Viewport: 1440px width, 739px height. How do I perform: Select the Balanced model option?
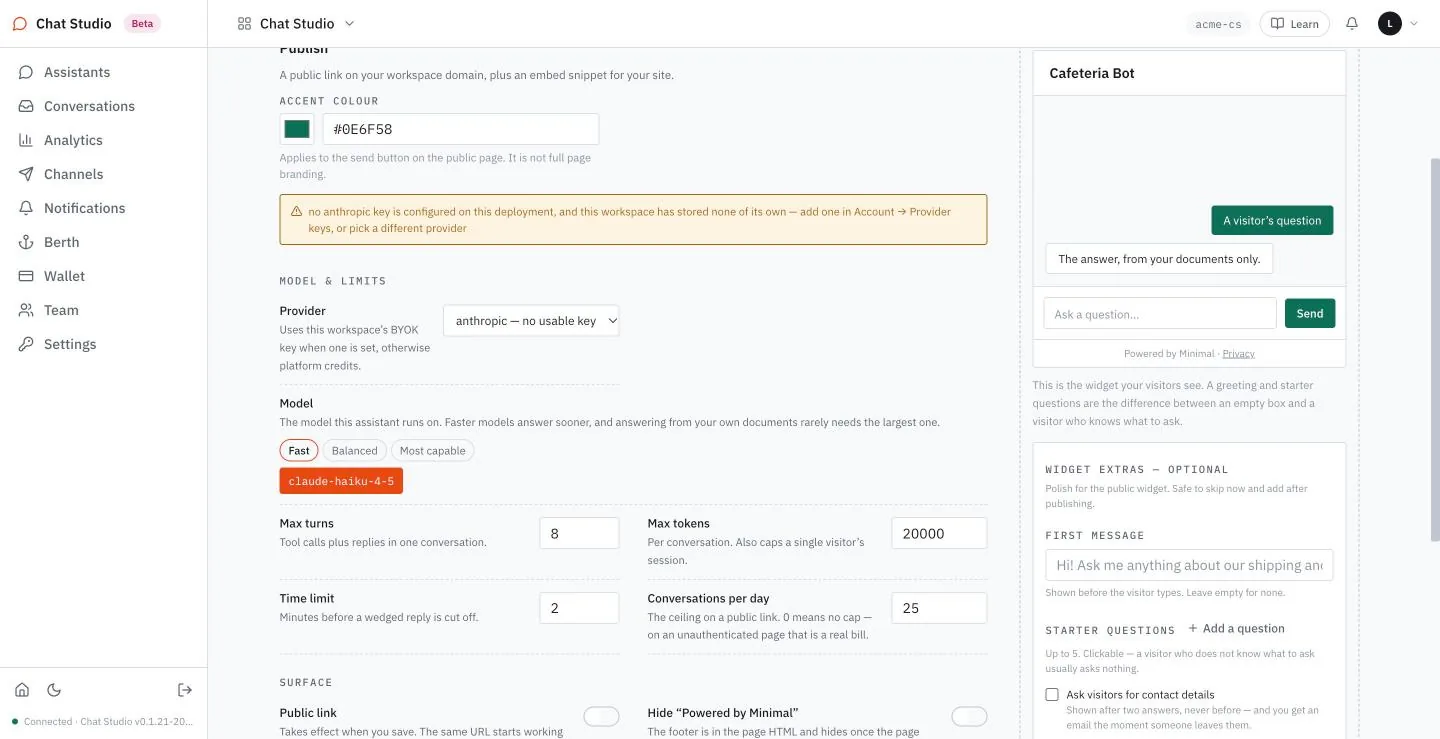[x=355, y=451]
